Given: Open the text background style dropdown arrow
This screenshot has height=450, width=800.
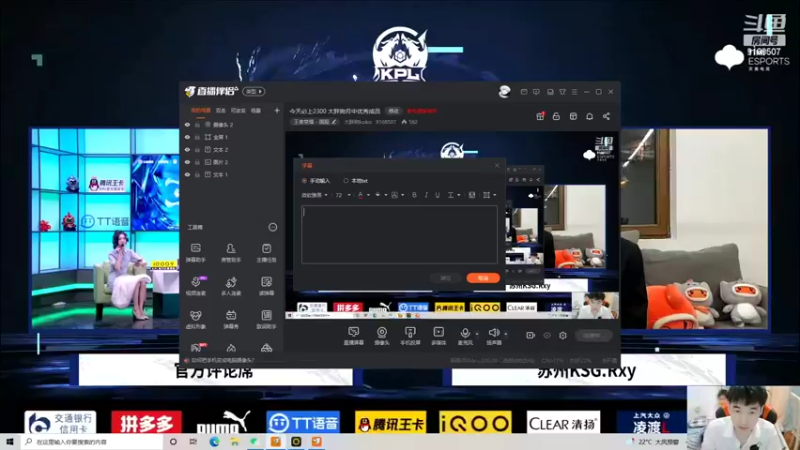Looking at the screenshot, I should (x=403, y=195).
